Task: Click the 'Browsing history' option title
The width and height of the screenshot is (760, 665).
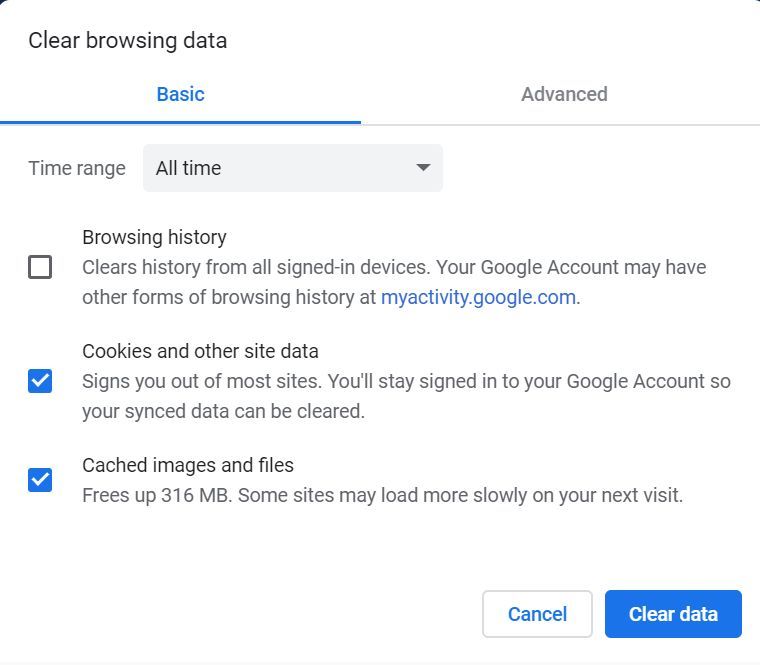Action: coord(154,237)
